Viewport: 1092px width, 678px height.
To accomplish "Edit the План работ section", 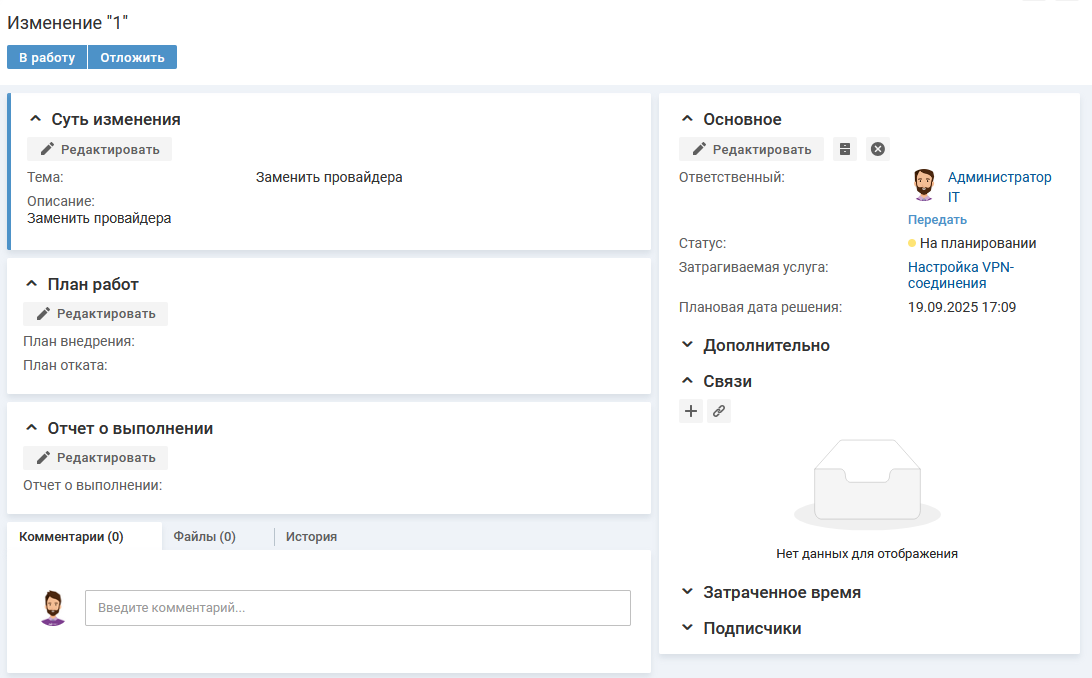I will click(95, 313).
